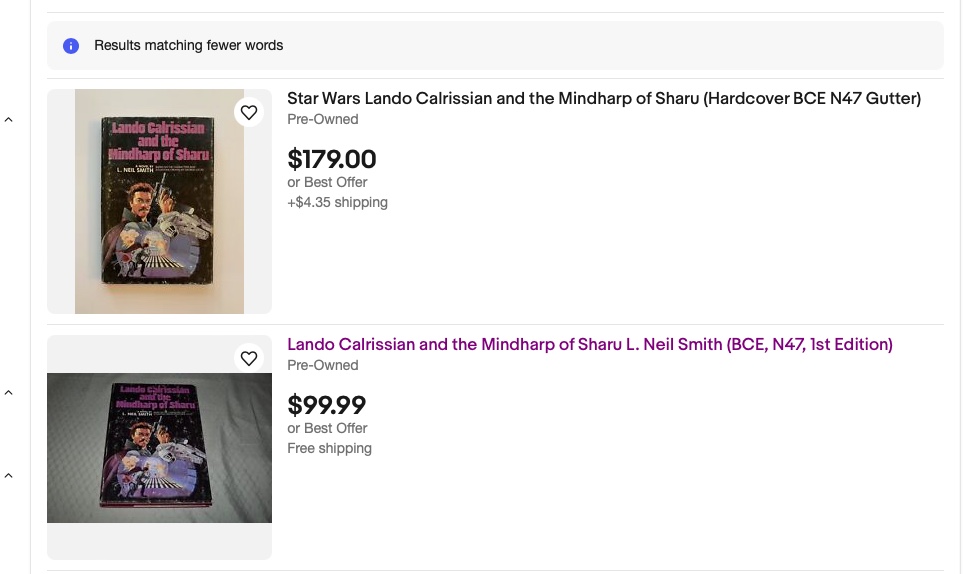Open the BCE, N47, 1st Edition listing title
The height and width of the screenshot is (574, 963).
[x=589, y=344]
